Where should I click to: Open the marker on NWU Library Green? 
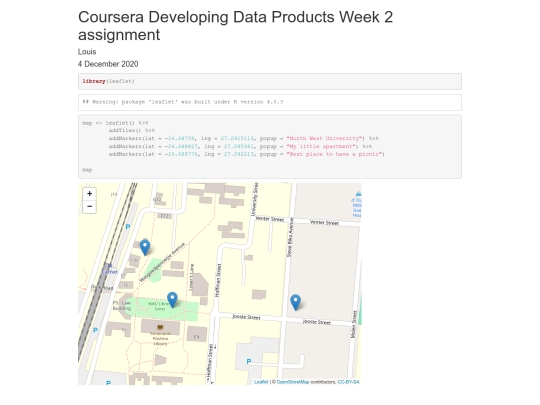(172, 300)
